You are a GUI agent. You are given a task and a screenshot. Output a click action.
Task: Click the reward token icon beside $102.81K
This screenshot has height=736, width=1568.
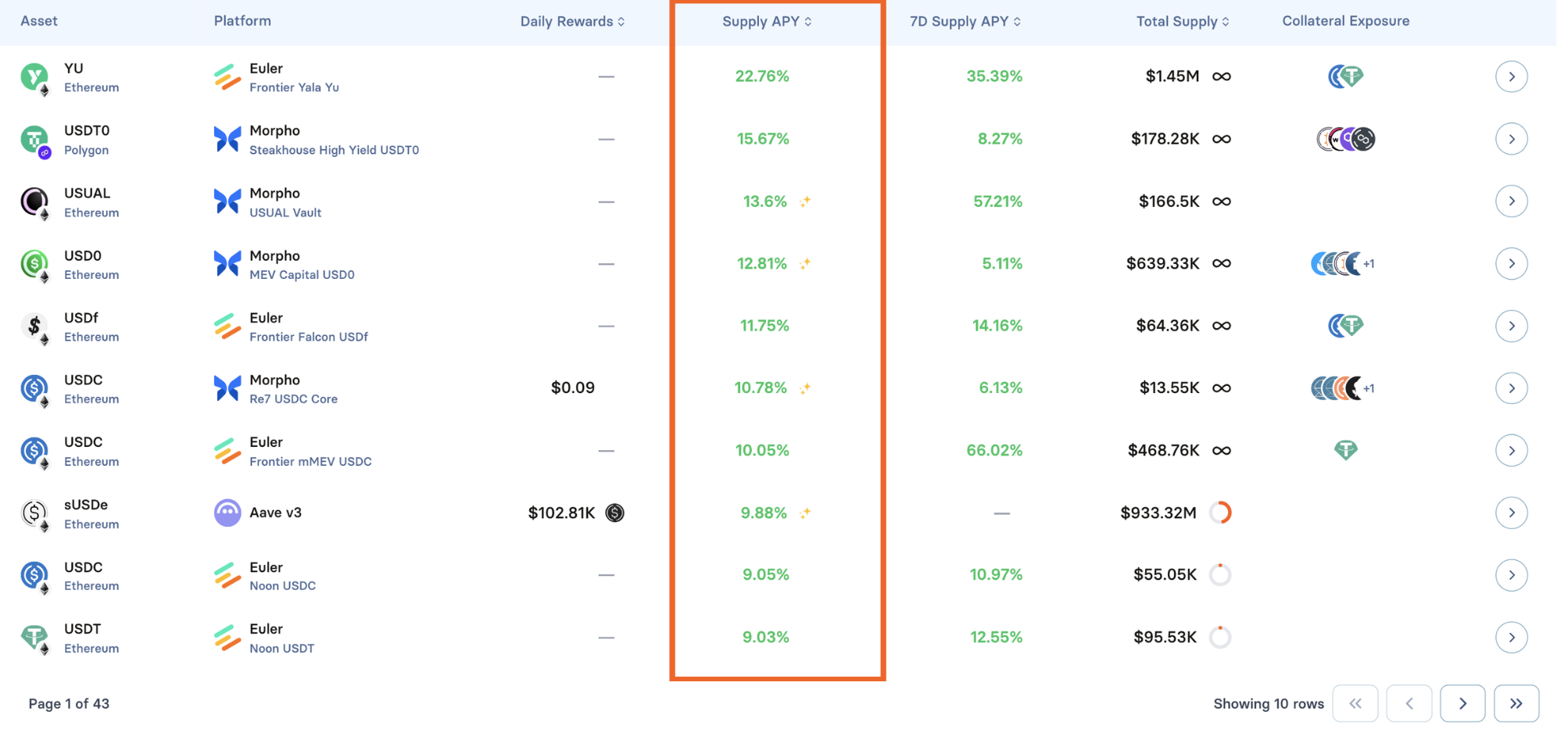pyautogui.click(x=615, y=513)
